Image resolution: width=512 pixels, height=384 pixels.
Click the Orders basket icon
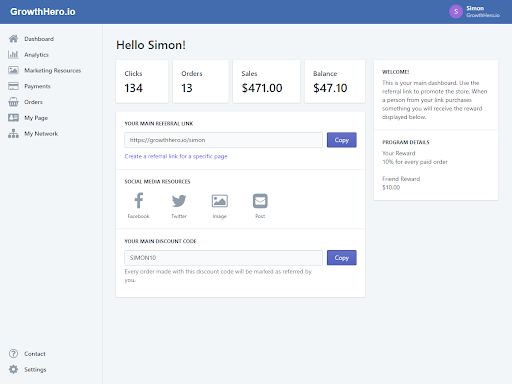tap(13, 102)
